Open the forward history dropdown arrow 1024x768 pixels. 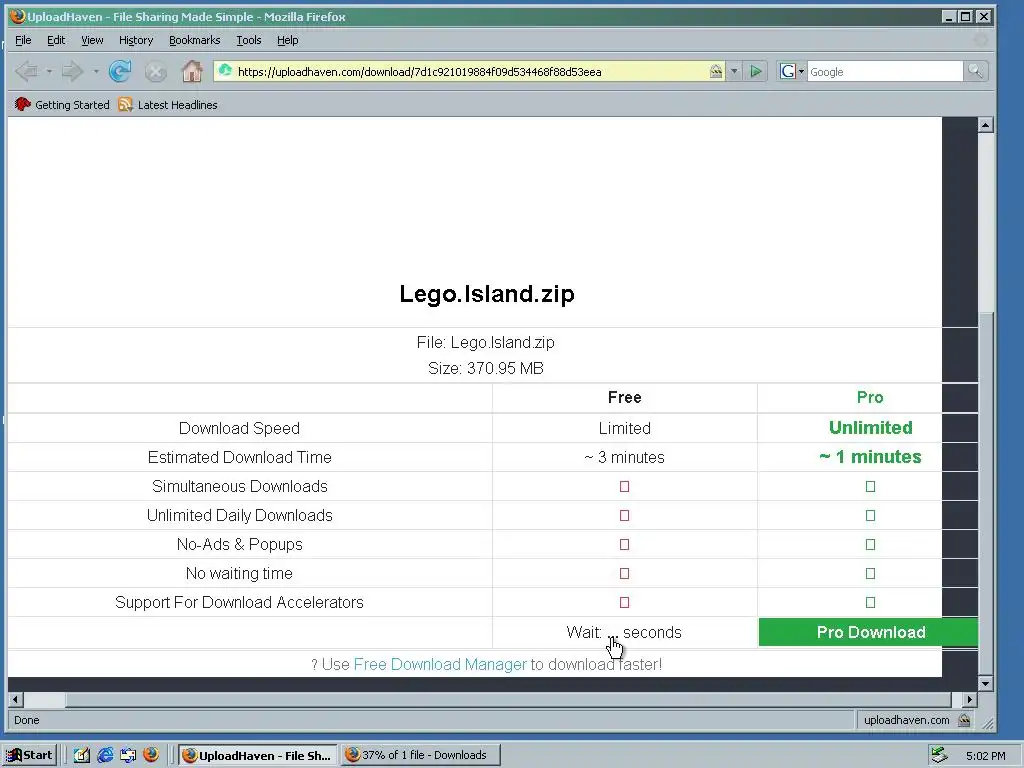pos(95,71)
